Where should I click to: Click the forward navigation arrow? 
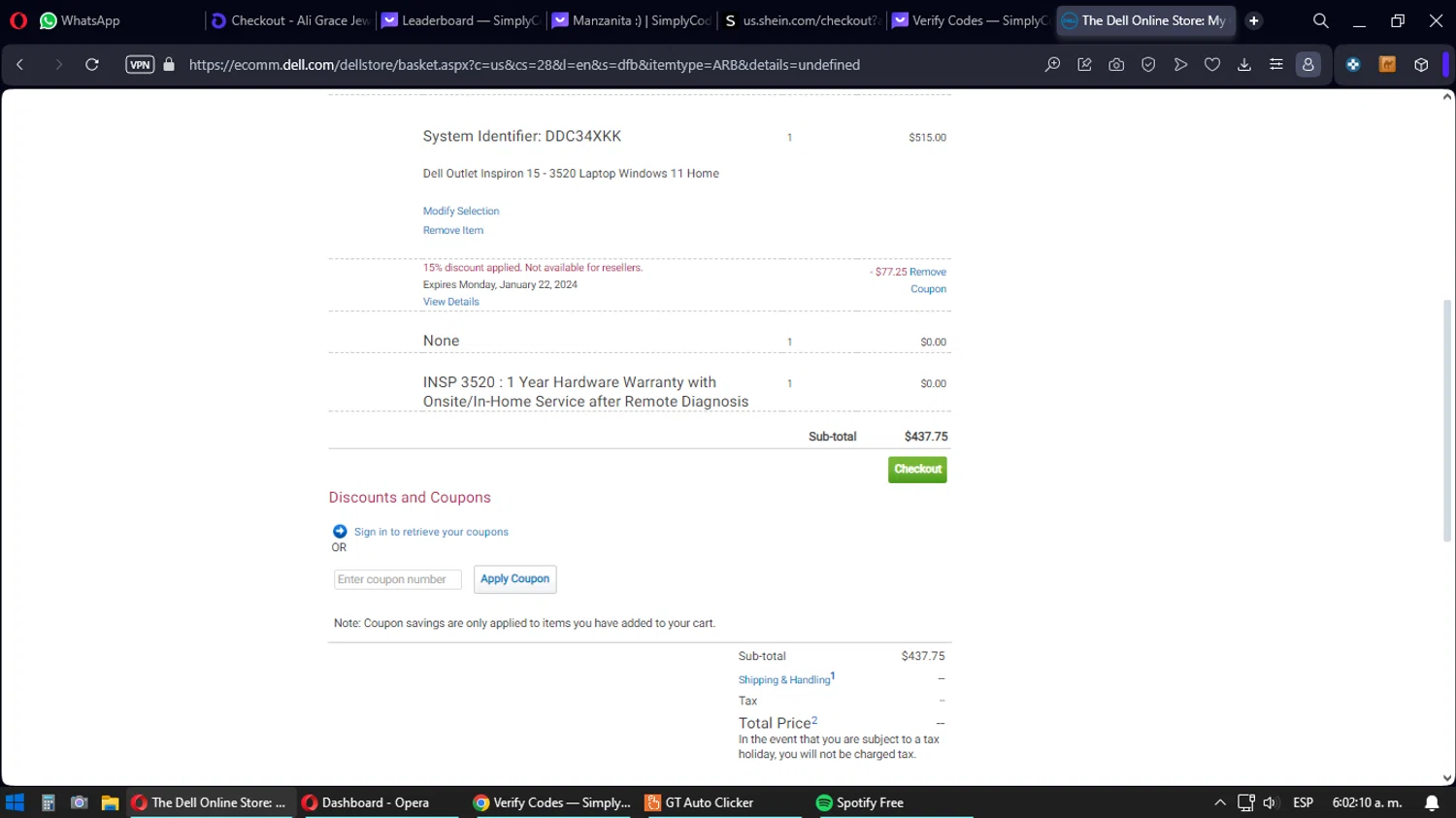[x=58, y=64]
